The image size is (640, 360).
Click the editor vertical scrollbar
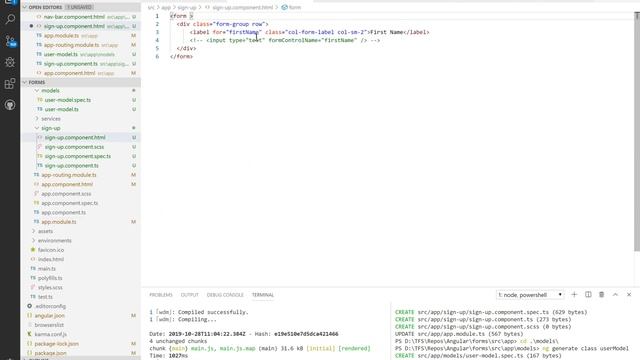[637, 131]
